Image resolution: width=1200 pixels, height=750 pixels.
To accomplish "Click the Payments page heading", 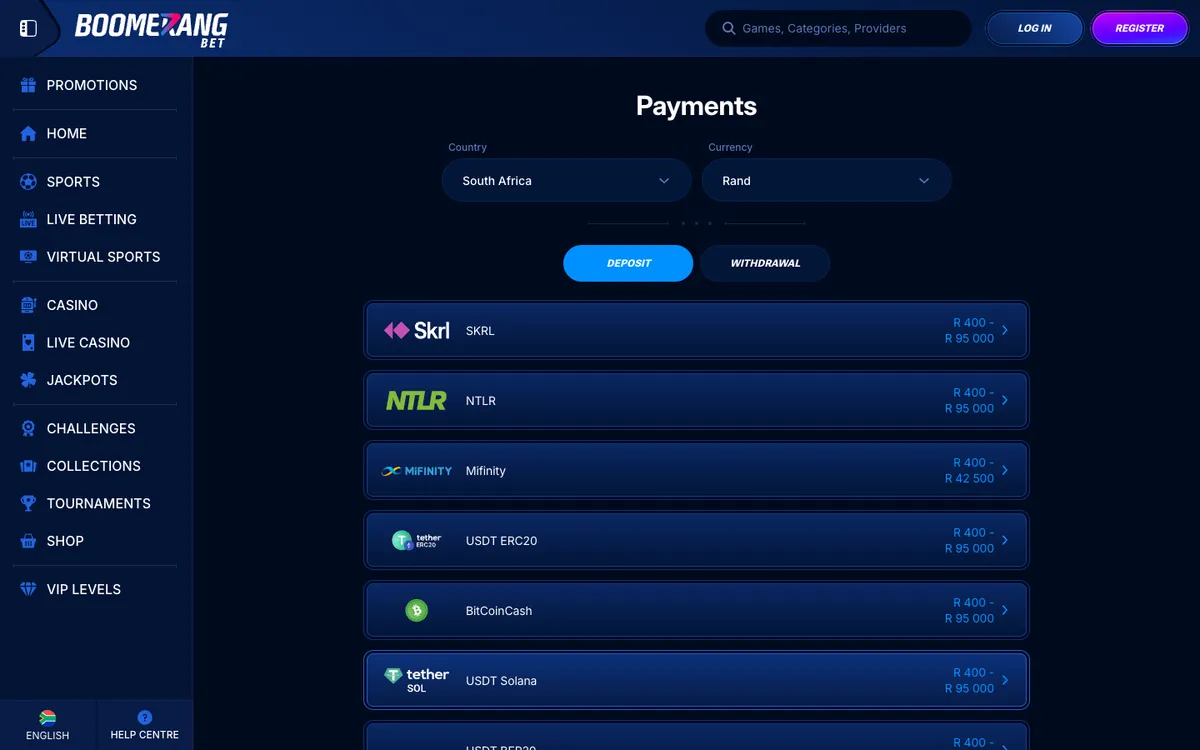I will (696, 106).
